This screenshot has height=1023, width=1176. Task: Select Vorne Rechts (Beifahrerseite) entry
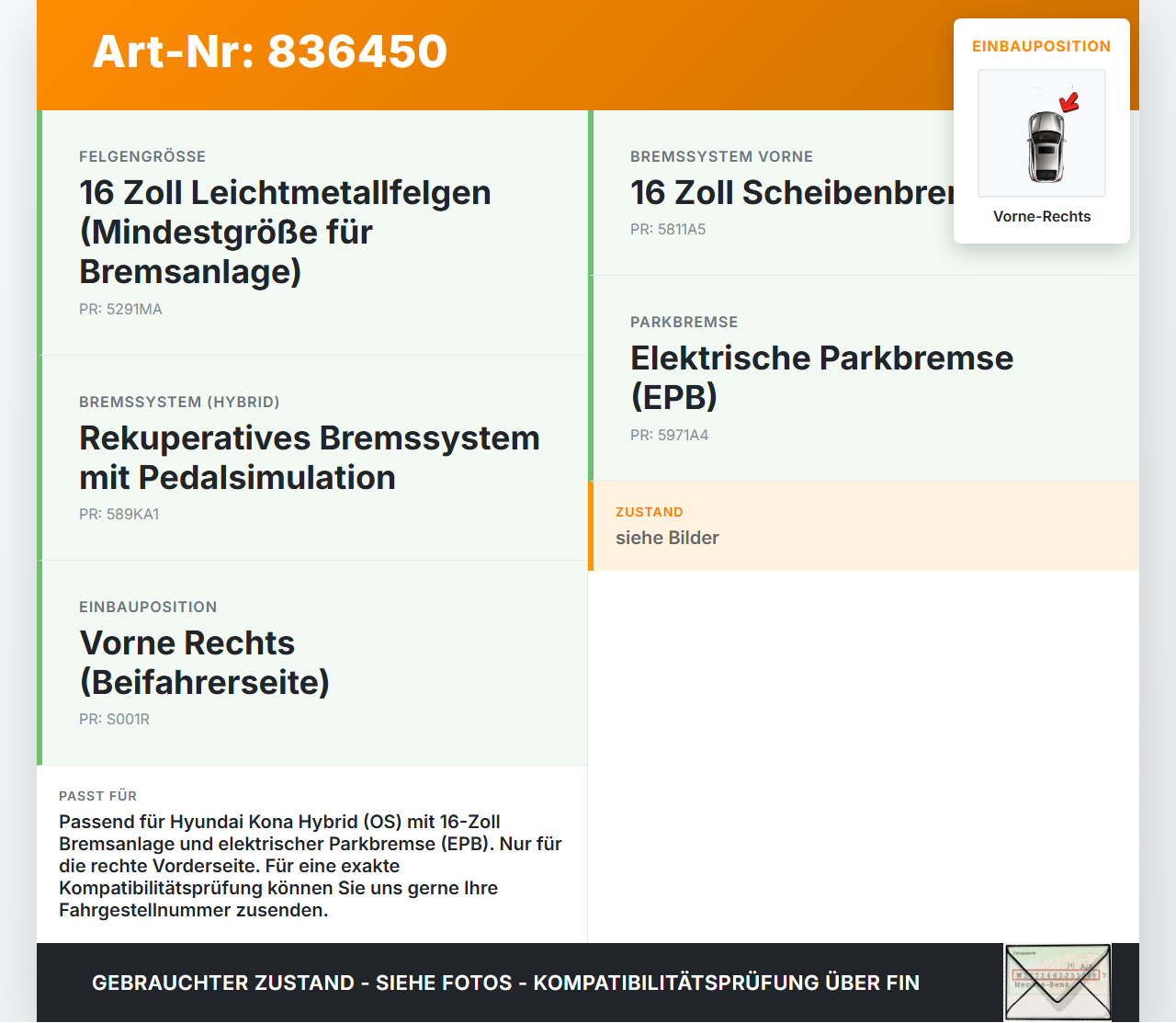click(x=312, y=663)
